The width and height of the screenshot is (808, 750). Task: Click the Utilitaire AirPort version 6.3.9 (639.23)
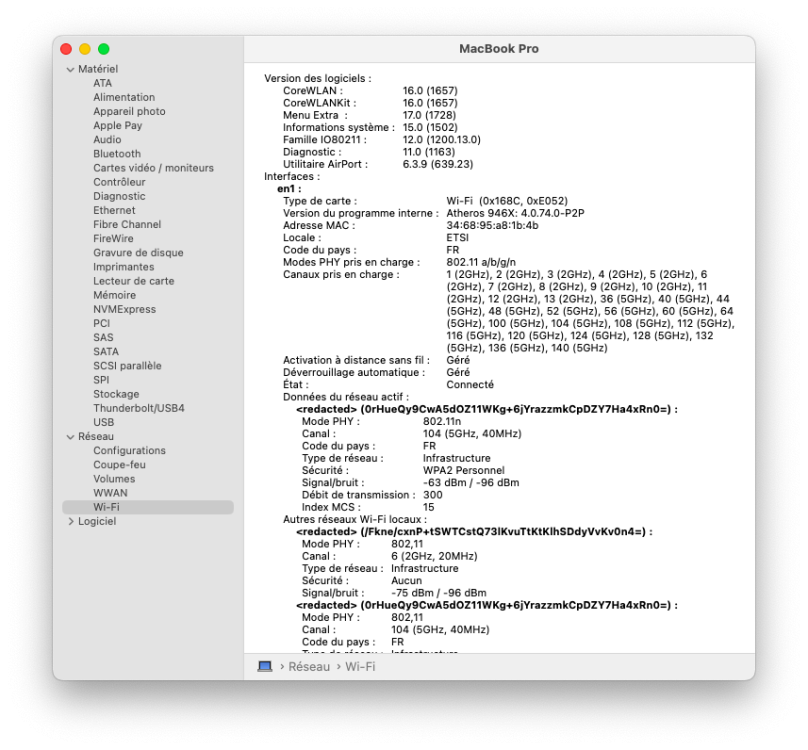coord(437,164)
